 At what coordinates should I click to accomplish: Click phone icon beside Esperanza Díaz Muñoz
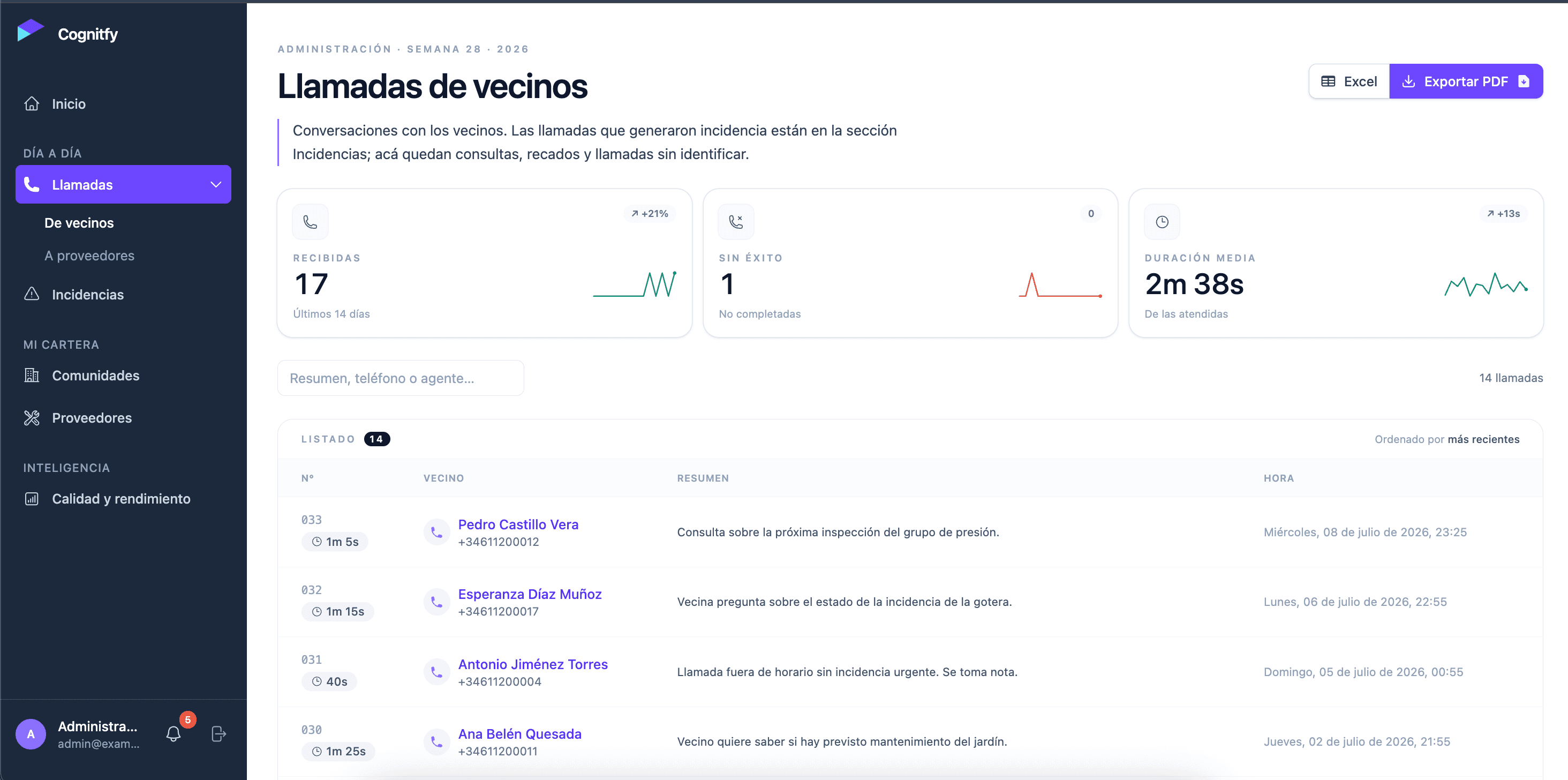436,602
